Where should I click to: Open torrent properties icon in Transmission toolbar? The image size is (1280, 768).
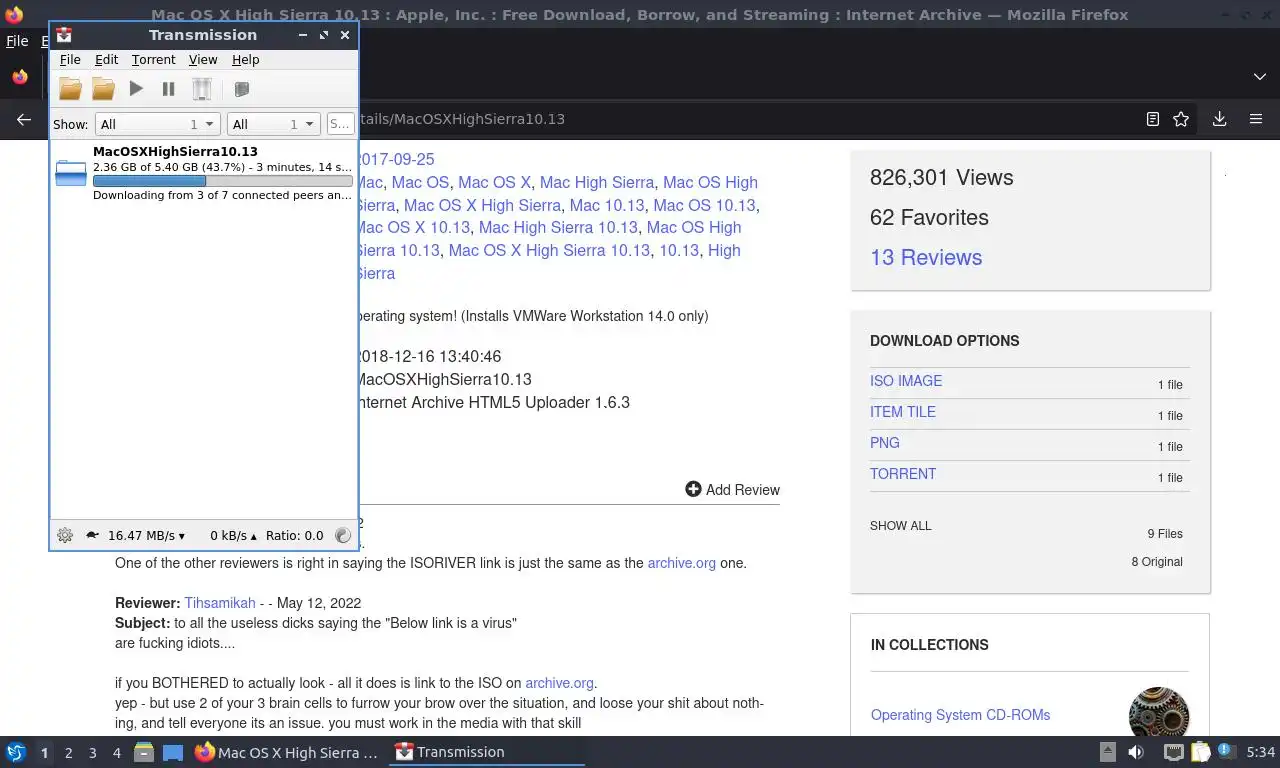click(241, 89)
